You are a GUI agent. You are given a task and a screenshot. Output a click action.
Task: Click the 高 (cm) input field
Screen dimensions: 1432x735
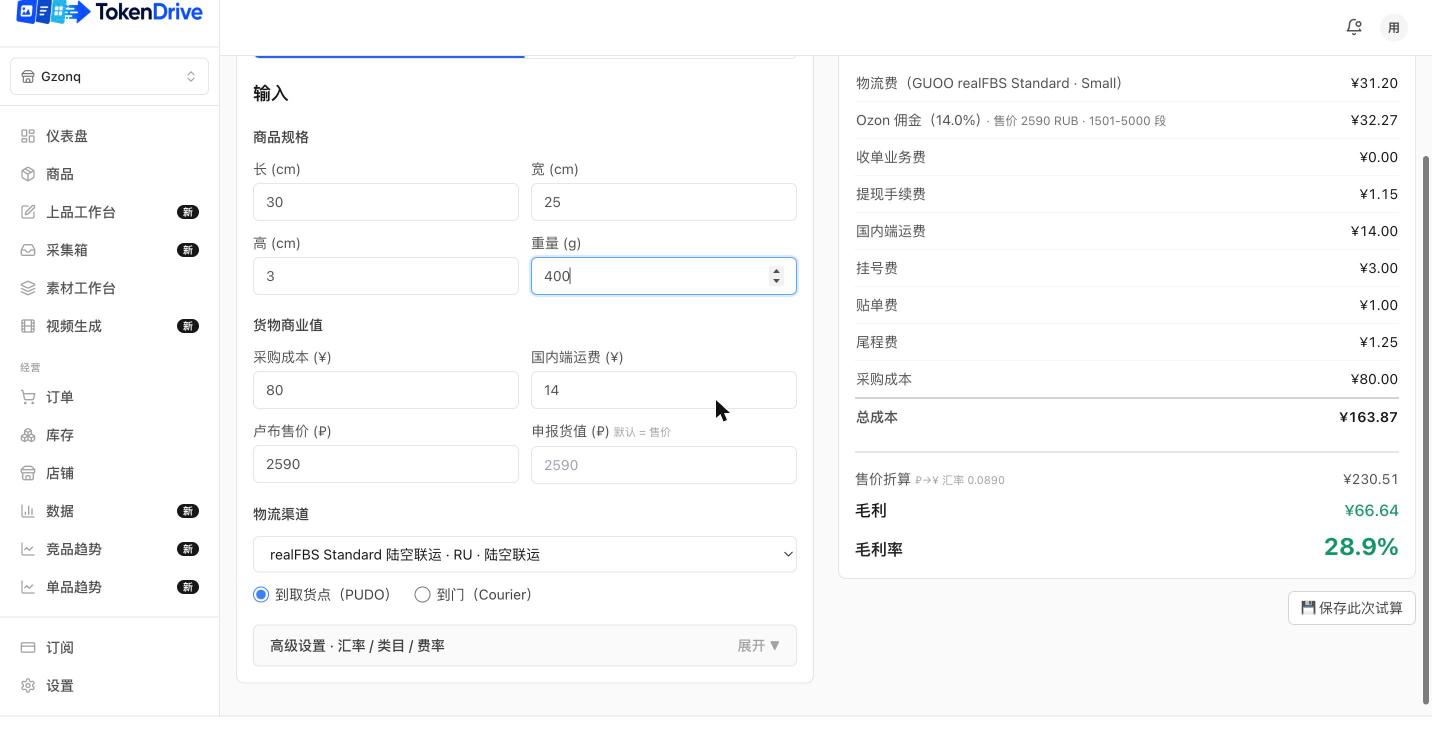coord(386,276)
